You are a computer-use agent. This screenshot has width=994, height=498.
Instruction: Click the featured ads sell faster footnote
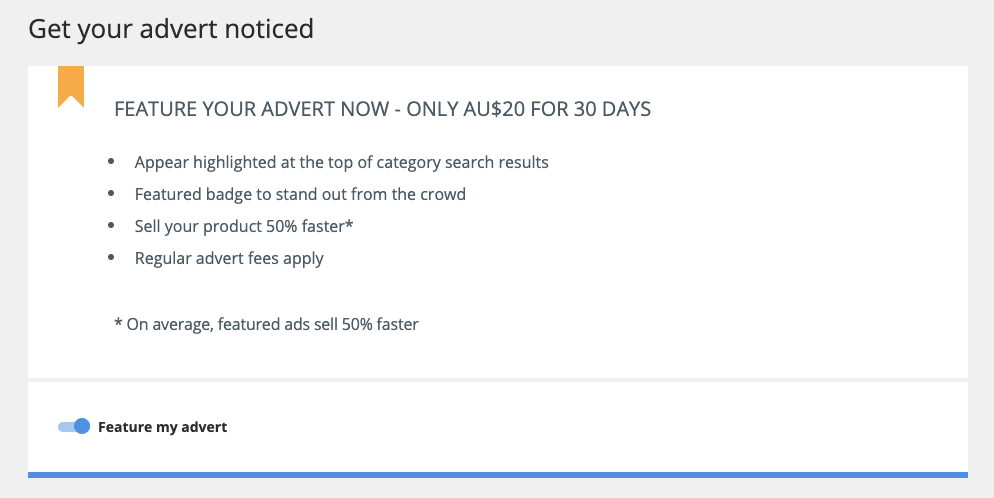(266, 324)
